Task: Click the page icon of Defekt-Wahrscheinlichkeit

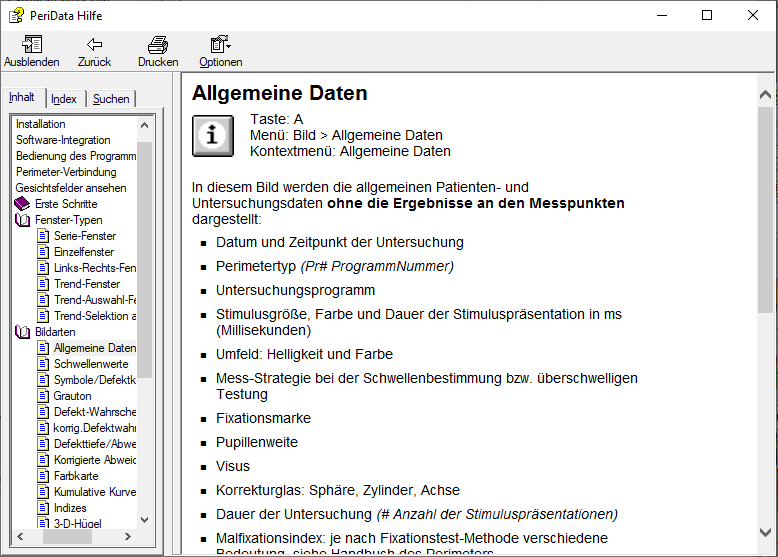Action: coord(43,412)
